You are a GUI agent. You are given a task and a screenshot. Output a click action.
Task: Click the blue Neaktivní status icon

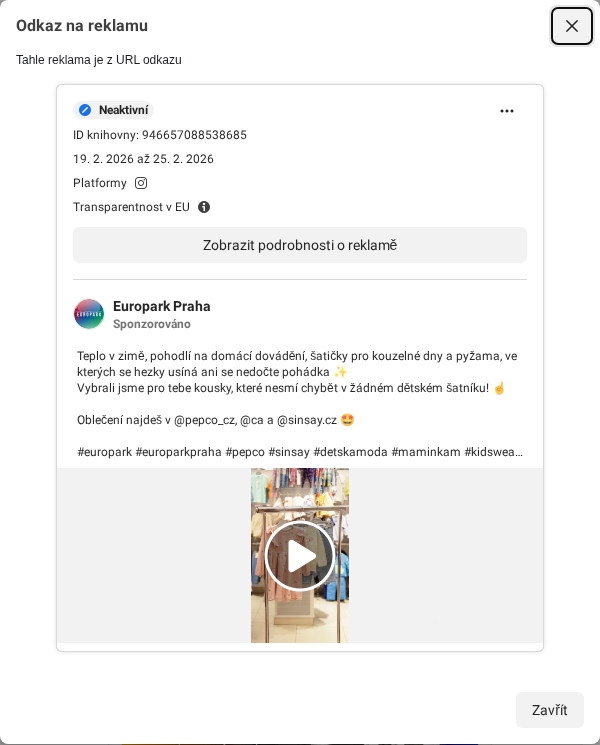point(85,110)
